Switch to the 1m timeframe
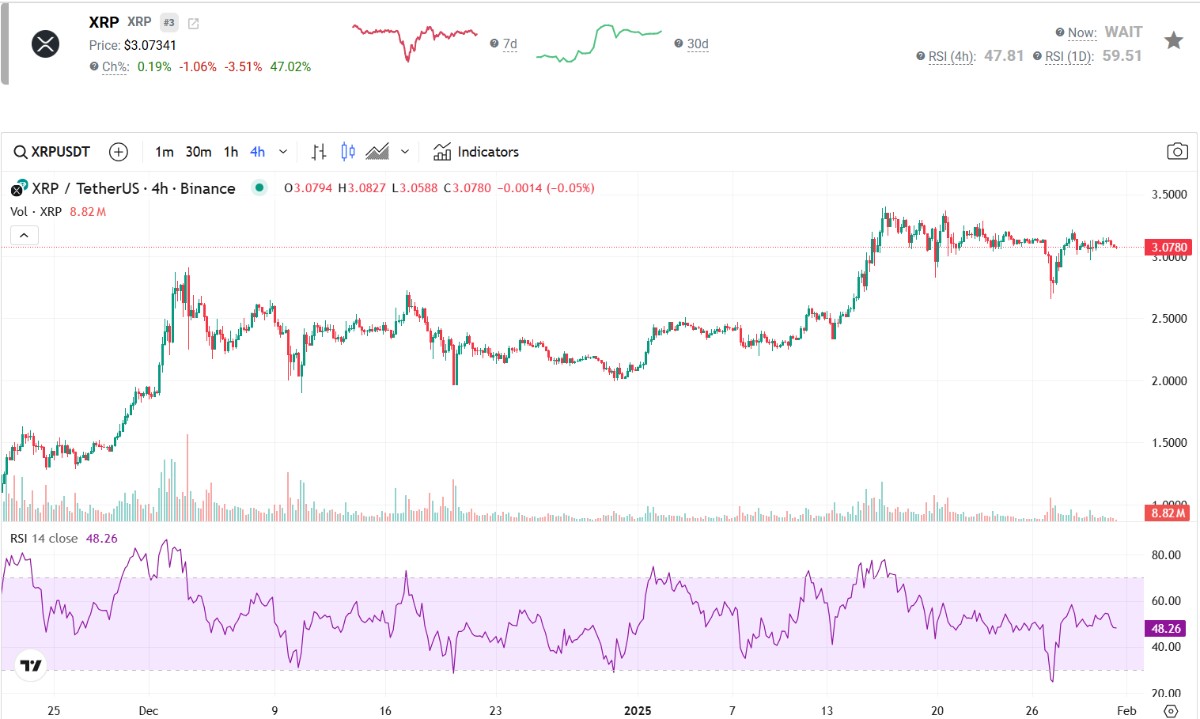Screen dimensions: 1200x719 click(x=164, y=152)
